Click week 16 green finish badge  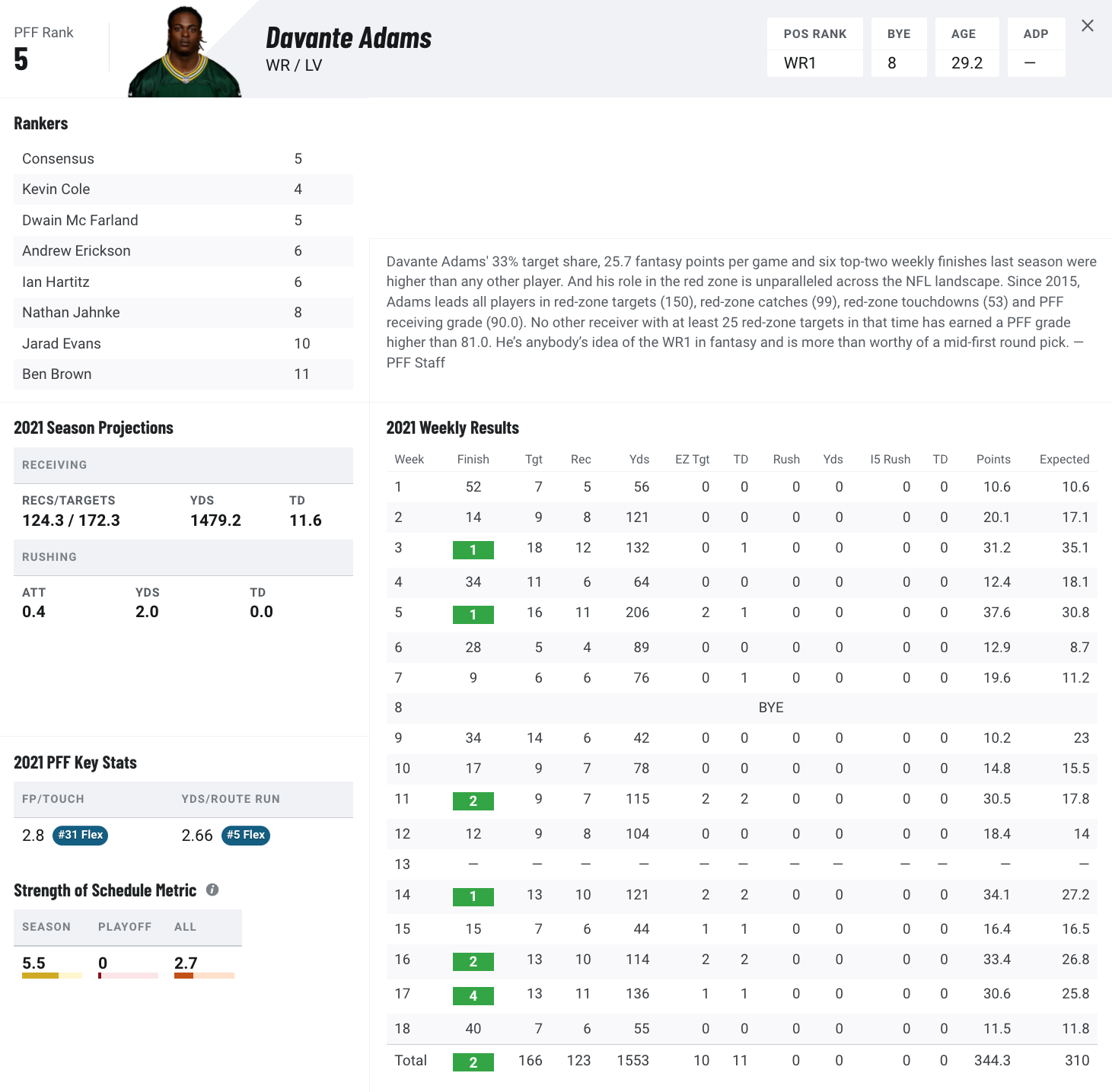(473, 961)
